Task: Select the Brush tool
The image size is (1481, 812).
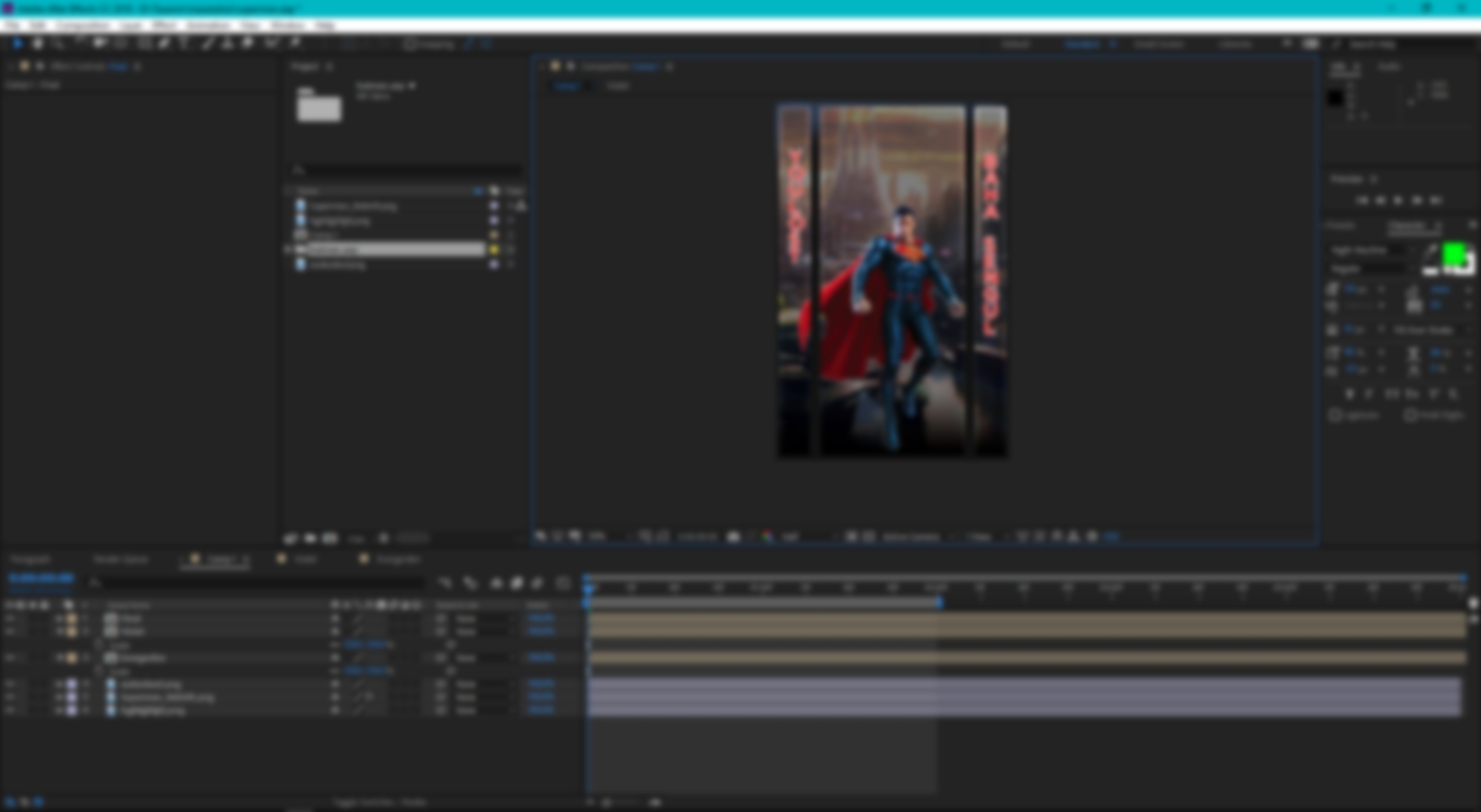Action: (207, 44)
